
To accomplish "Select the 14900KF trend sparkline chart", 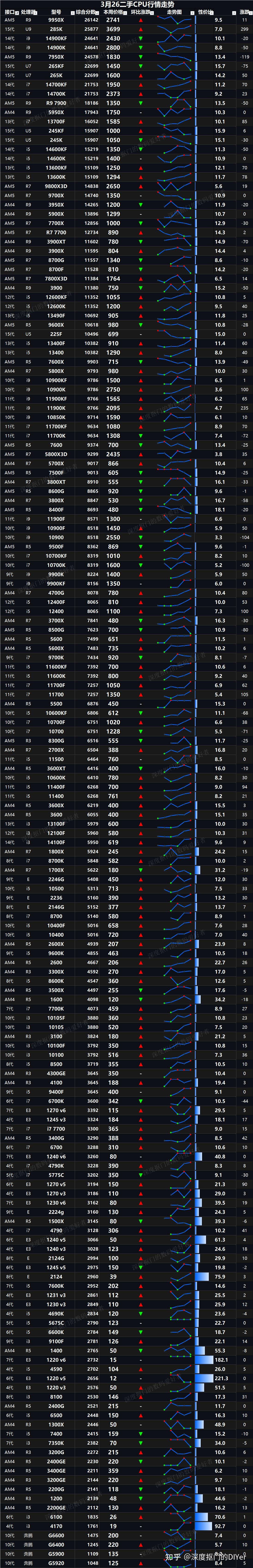I will (x=174, y=38).
